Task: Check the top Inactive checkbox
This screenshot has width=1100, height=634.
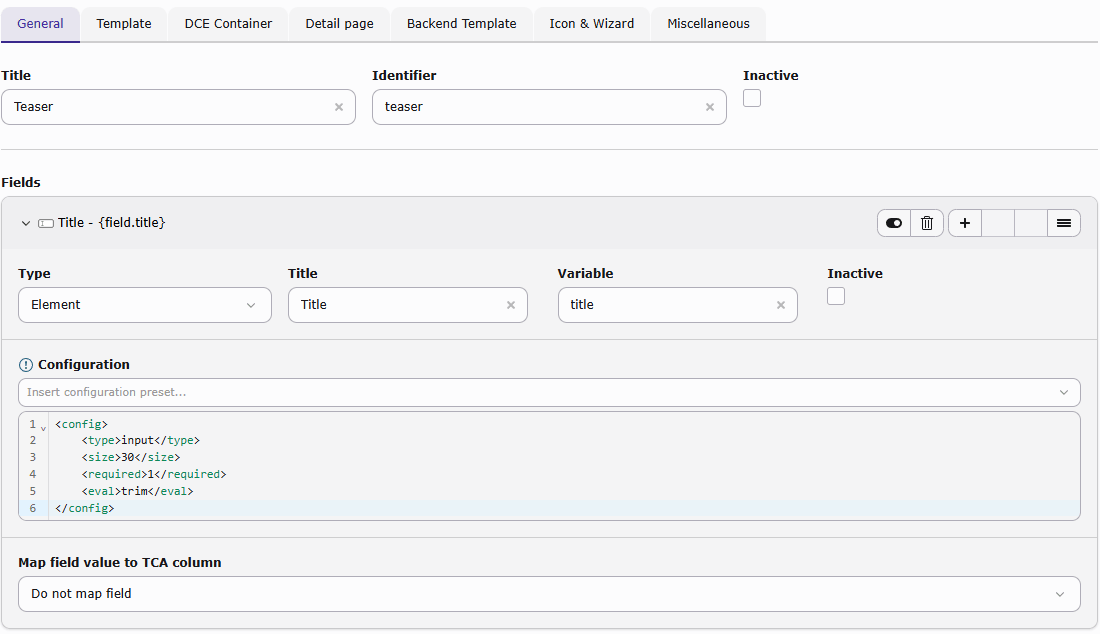Action: click(x=752, y=98)
